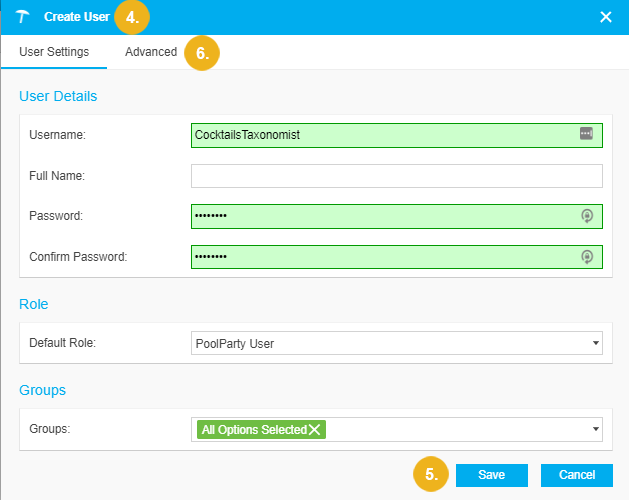The image size is (629, 500).
Task: Click the Create User title text
Action: 77,17
